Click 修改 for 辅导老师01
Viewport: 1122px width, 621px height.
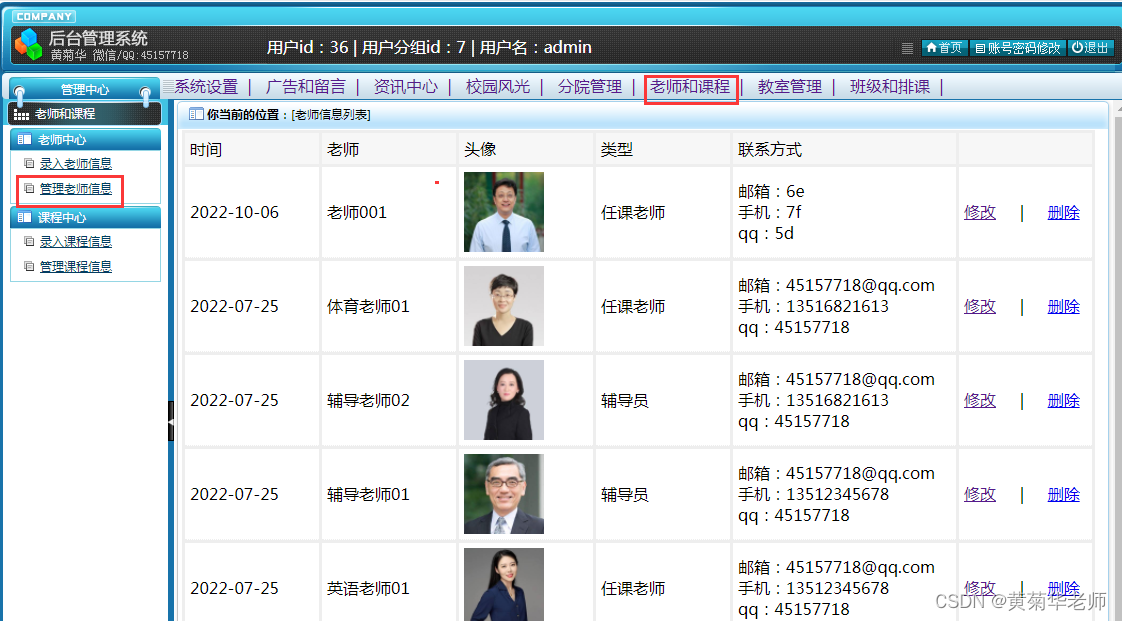[980, 494]
